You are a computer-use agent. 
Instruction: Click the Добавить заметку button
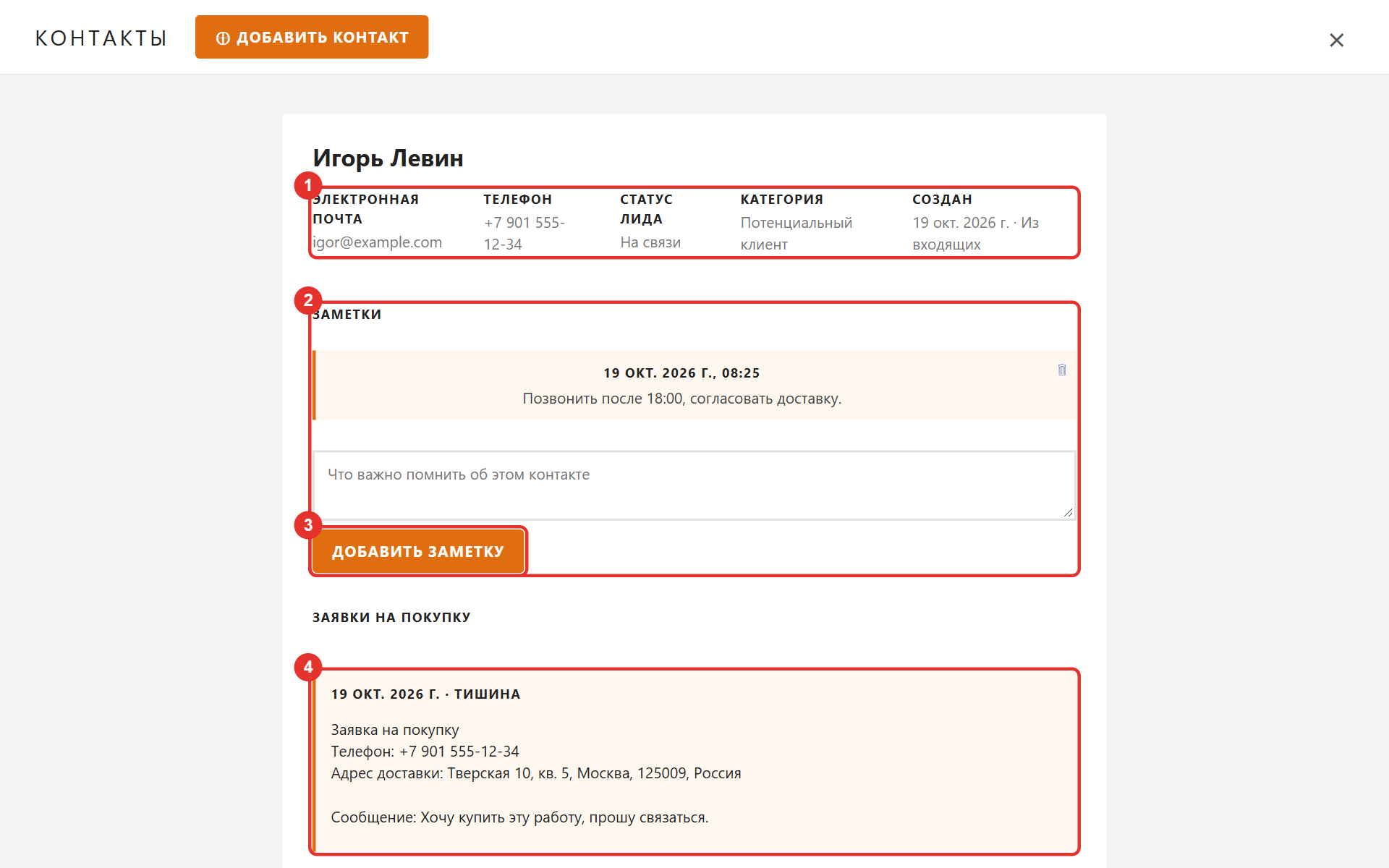[x=418, y=551]
